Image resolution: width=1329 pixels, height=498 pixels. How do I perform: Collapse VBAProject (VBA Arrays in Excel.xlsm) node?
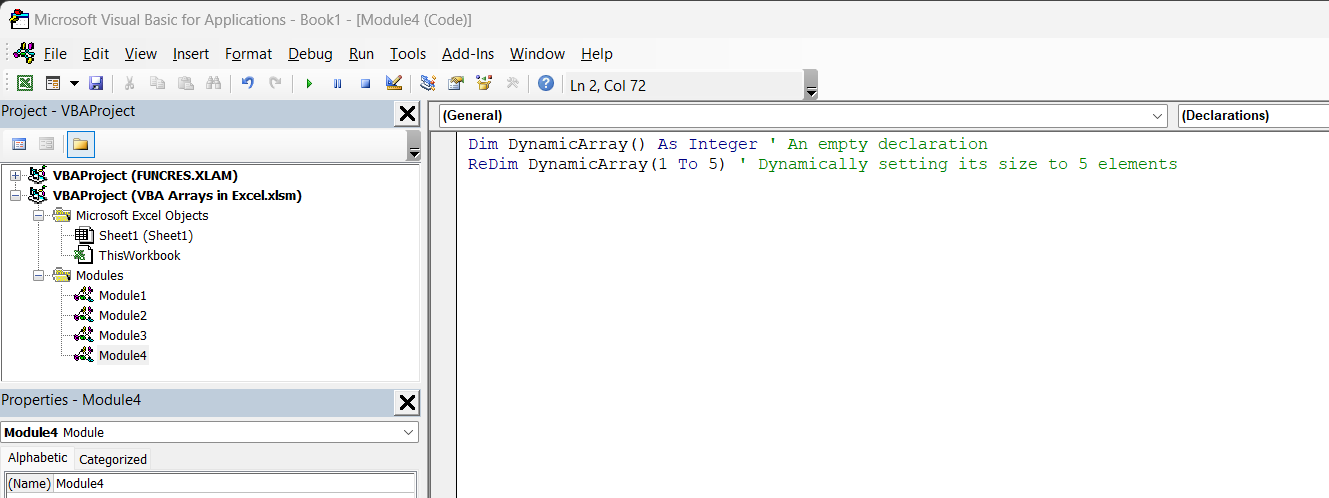15,196
